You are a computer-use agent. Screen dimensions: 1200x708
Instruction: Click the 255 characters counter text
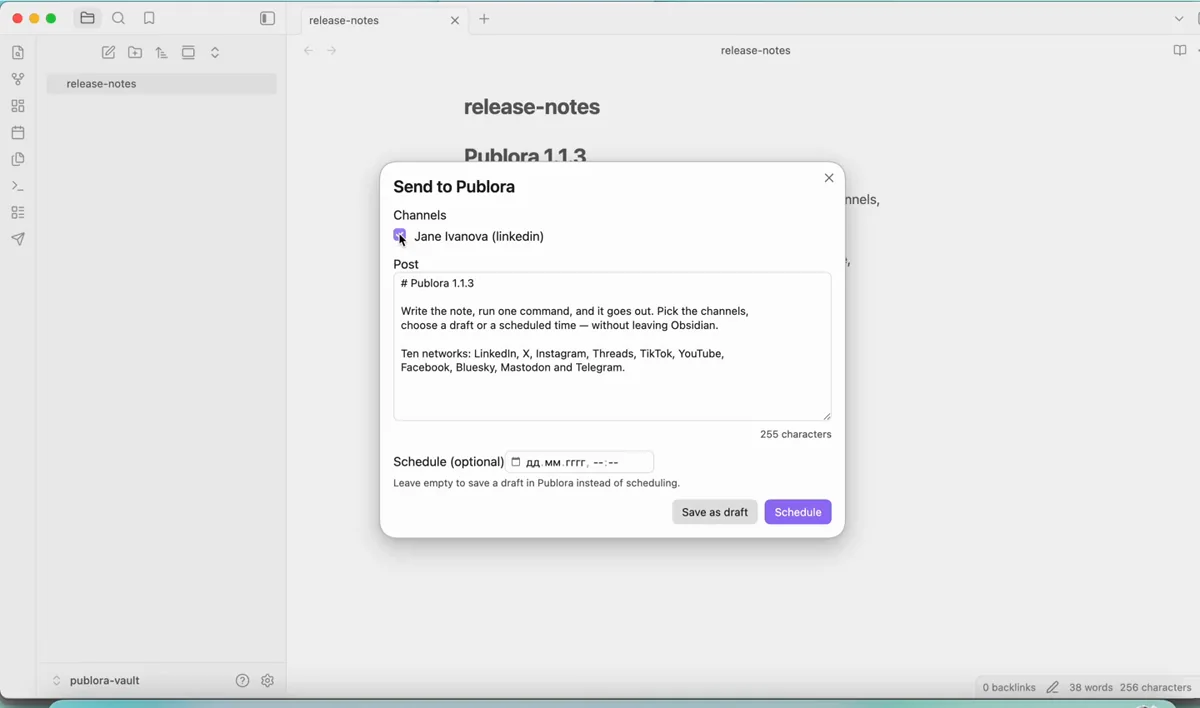tap(796, 435)
